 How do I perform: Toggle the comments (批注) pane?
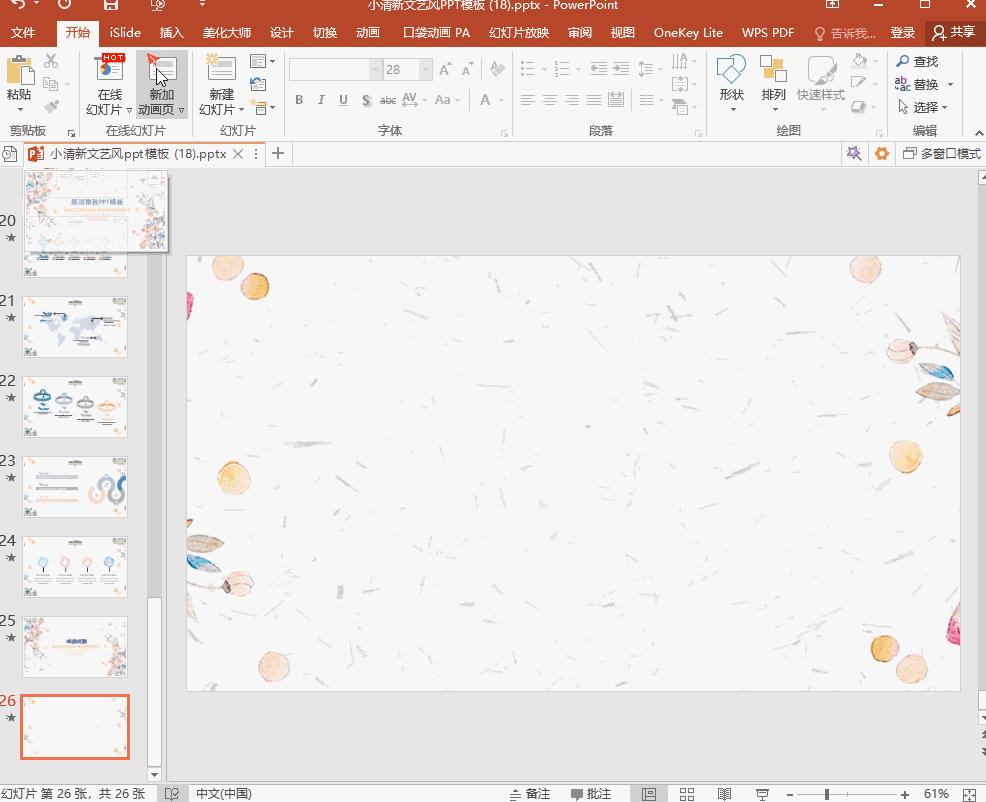(x=590, y=794)
